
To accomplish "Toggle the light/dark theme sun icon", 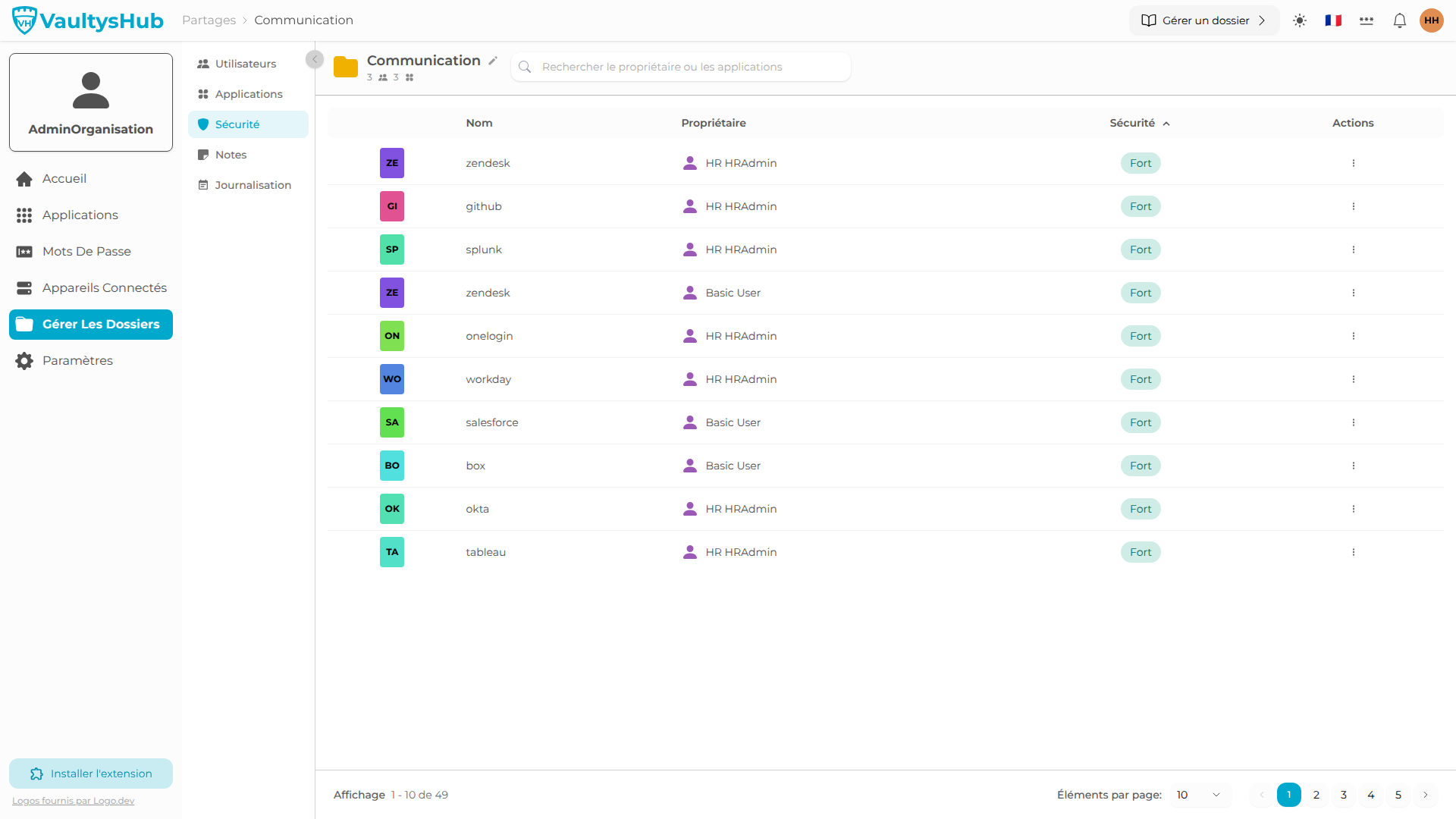I will pos(1300,20).
